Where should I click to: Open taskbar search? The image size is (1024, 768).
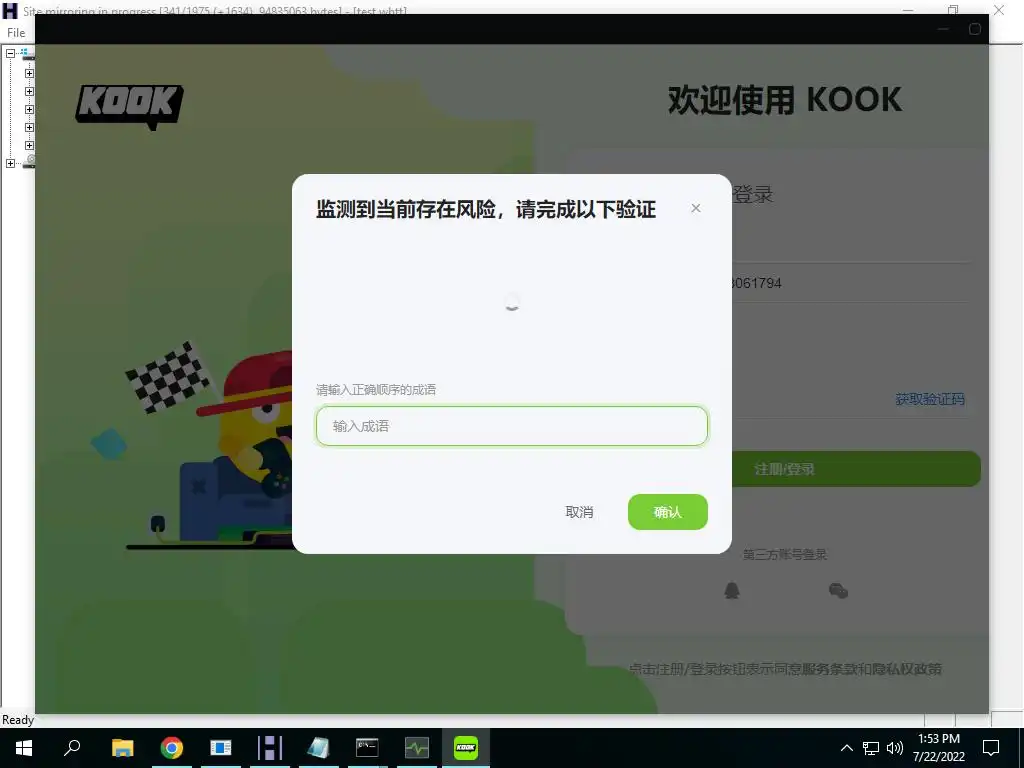click(x=72, y=748)
